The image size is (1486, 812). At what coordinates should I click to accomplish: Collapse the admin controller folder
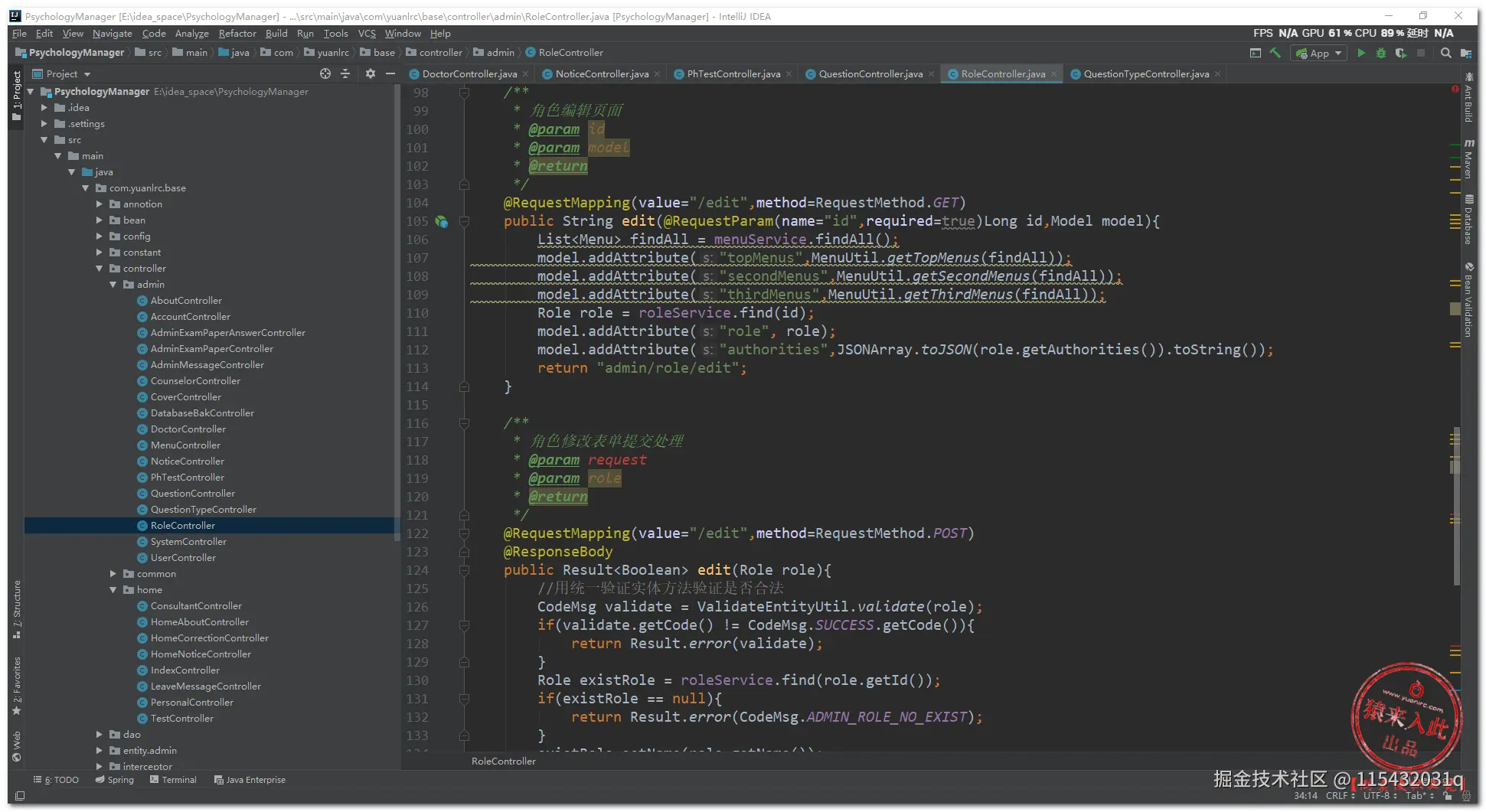(113, 285)
